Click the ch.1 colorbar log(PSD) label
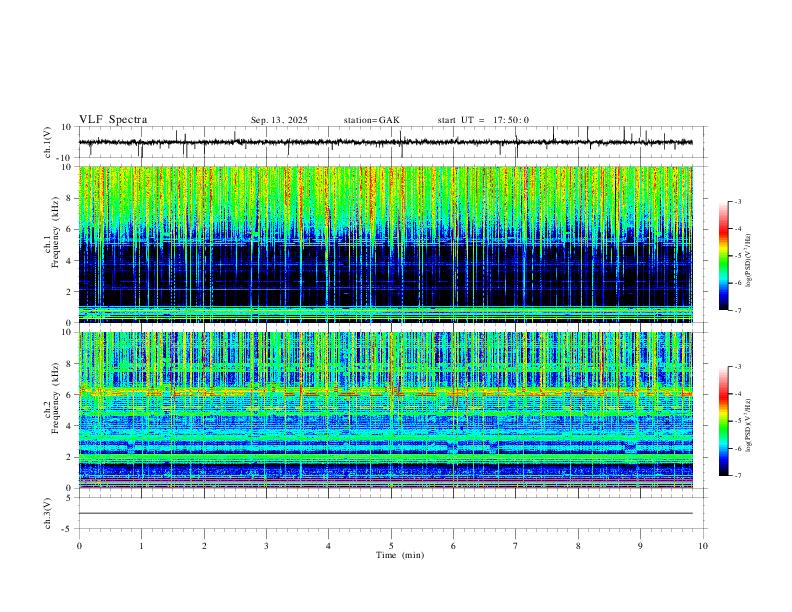Screen dimensions: 792x612 tap(749, 260)
